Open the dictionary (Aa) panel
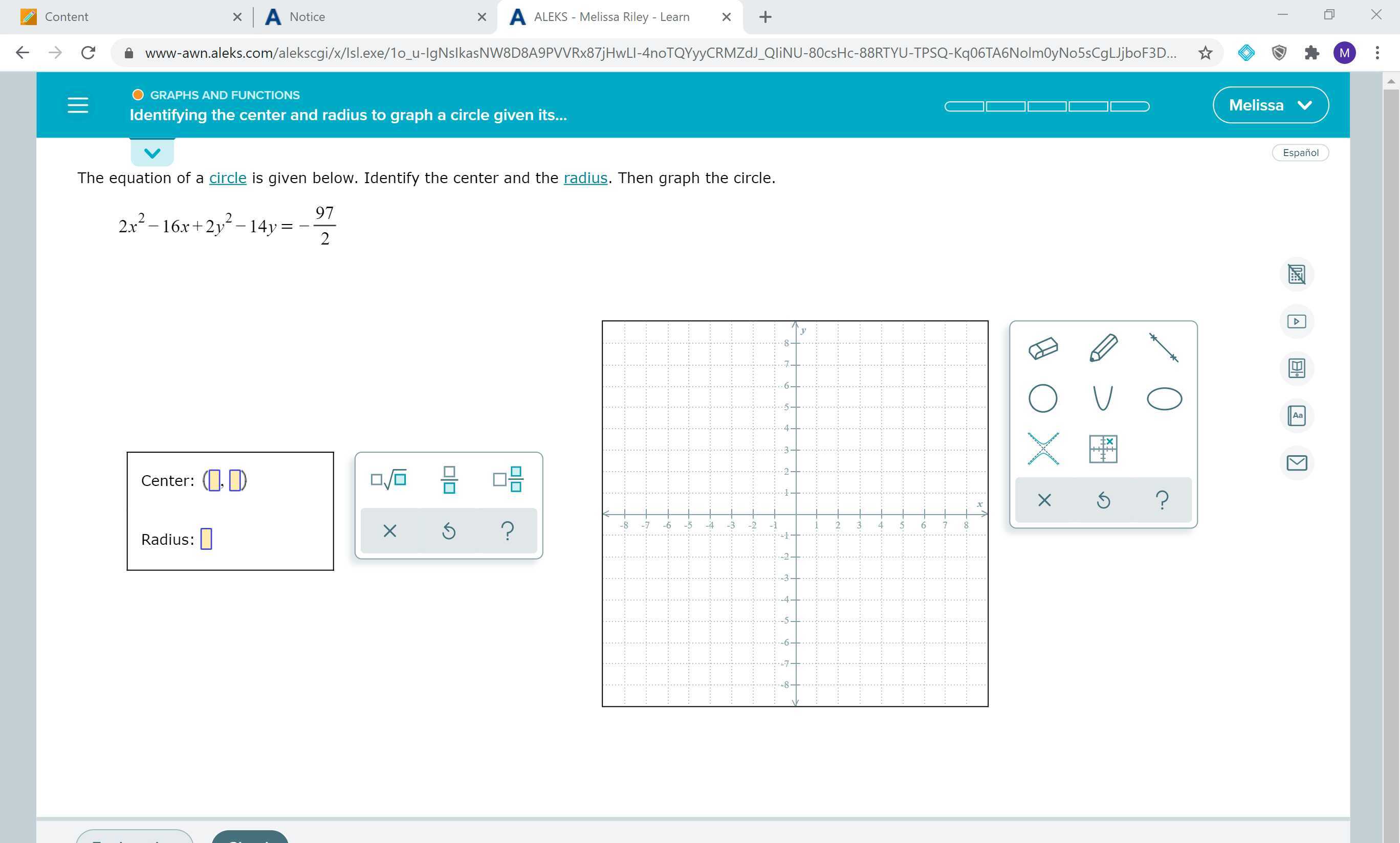 [1297, 415]
